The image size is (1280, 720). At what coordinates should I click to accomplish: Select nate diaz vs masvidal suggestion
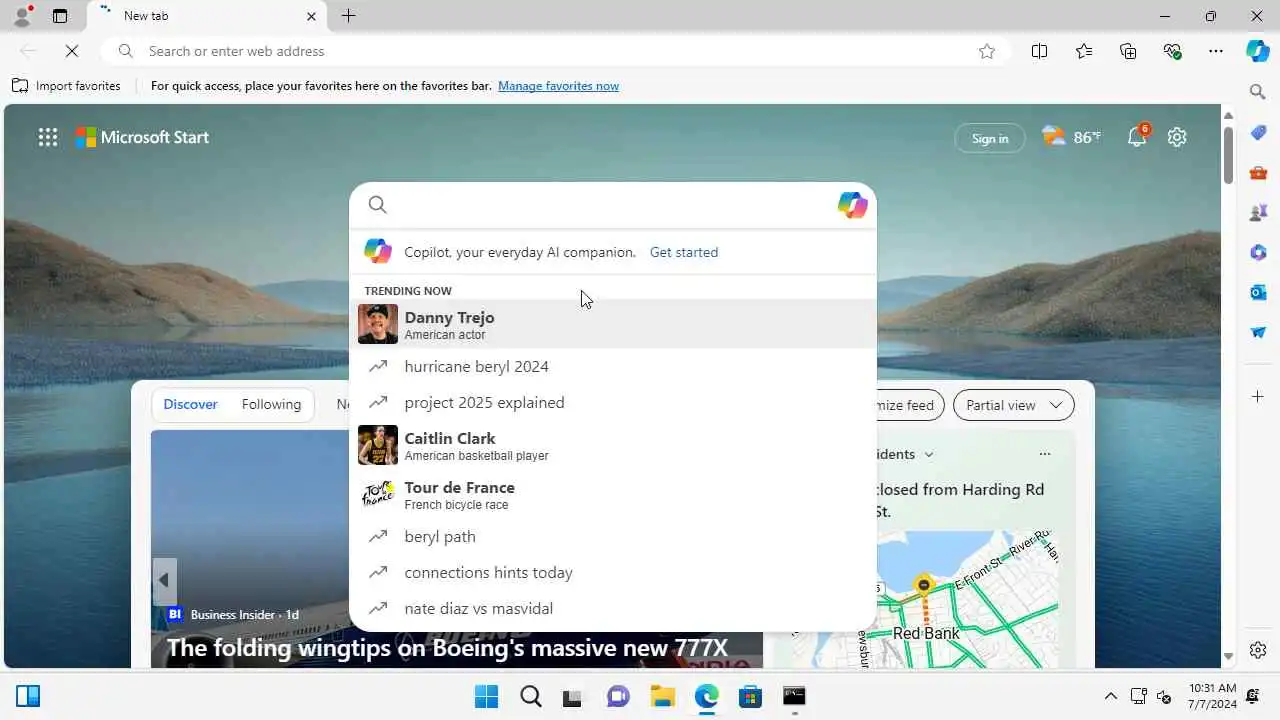(613, 608)
